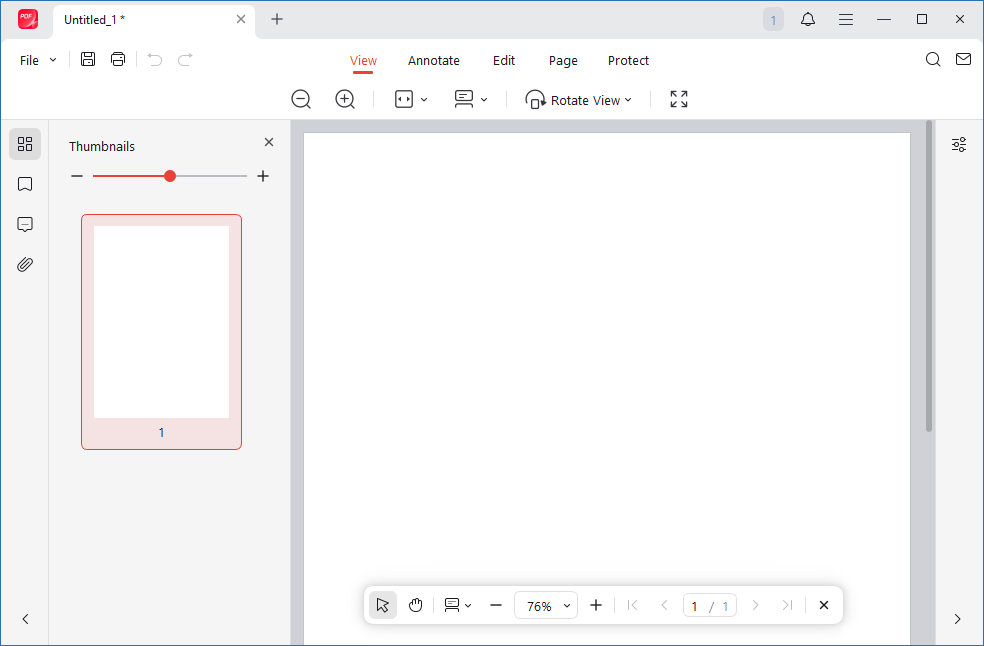Open the properties panel on right
Image resolution: width=984 pixels, height=646 pixels.
959,144
